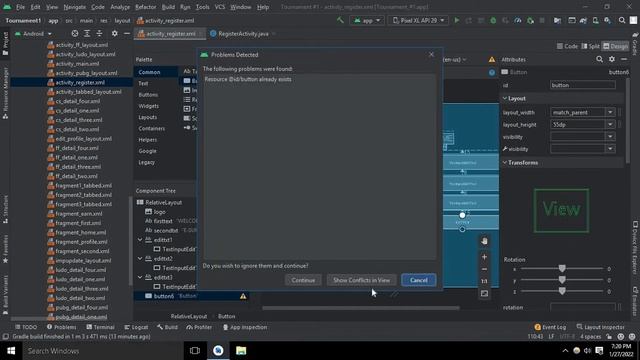The width and height of the screenshot is (640, 360).
Task: Open the app run configuration dropdown
Action: point(367,20)
